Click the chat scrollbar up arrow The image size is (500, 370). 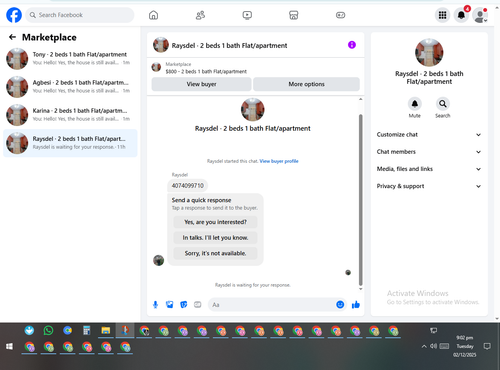point(360,99)
